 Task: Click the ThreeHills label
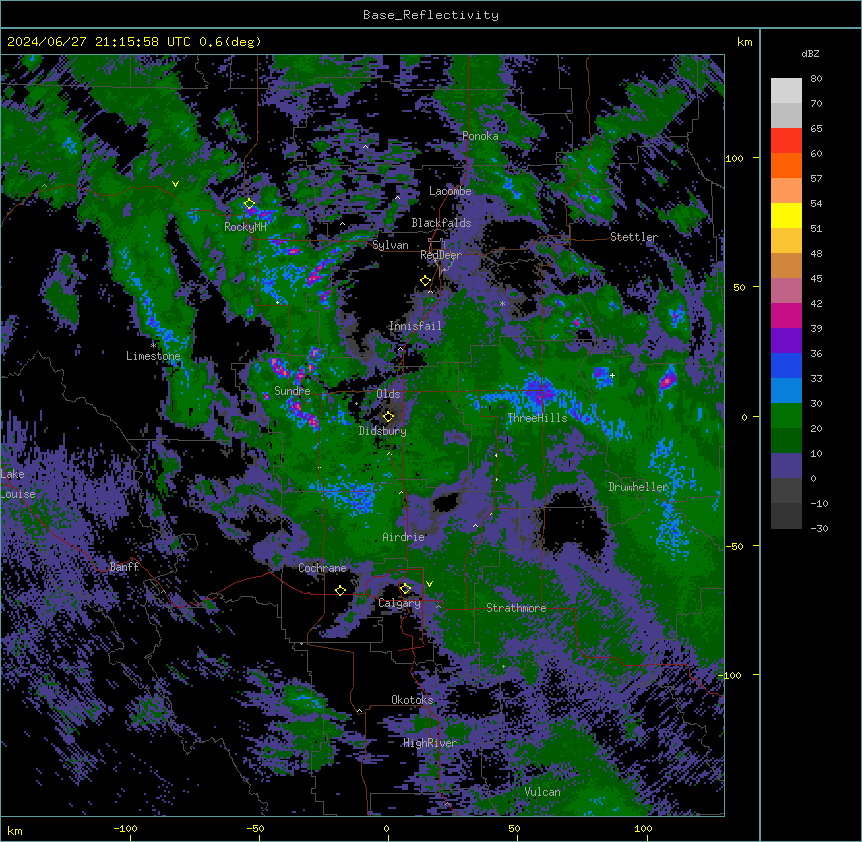coord(537,418)
